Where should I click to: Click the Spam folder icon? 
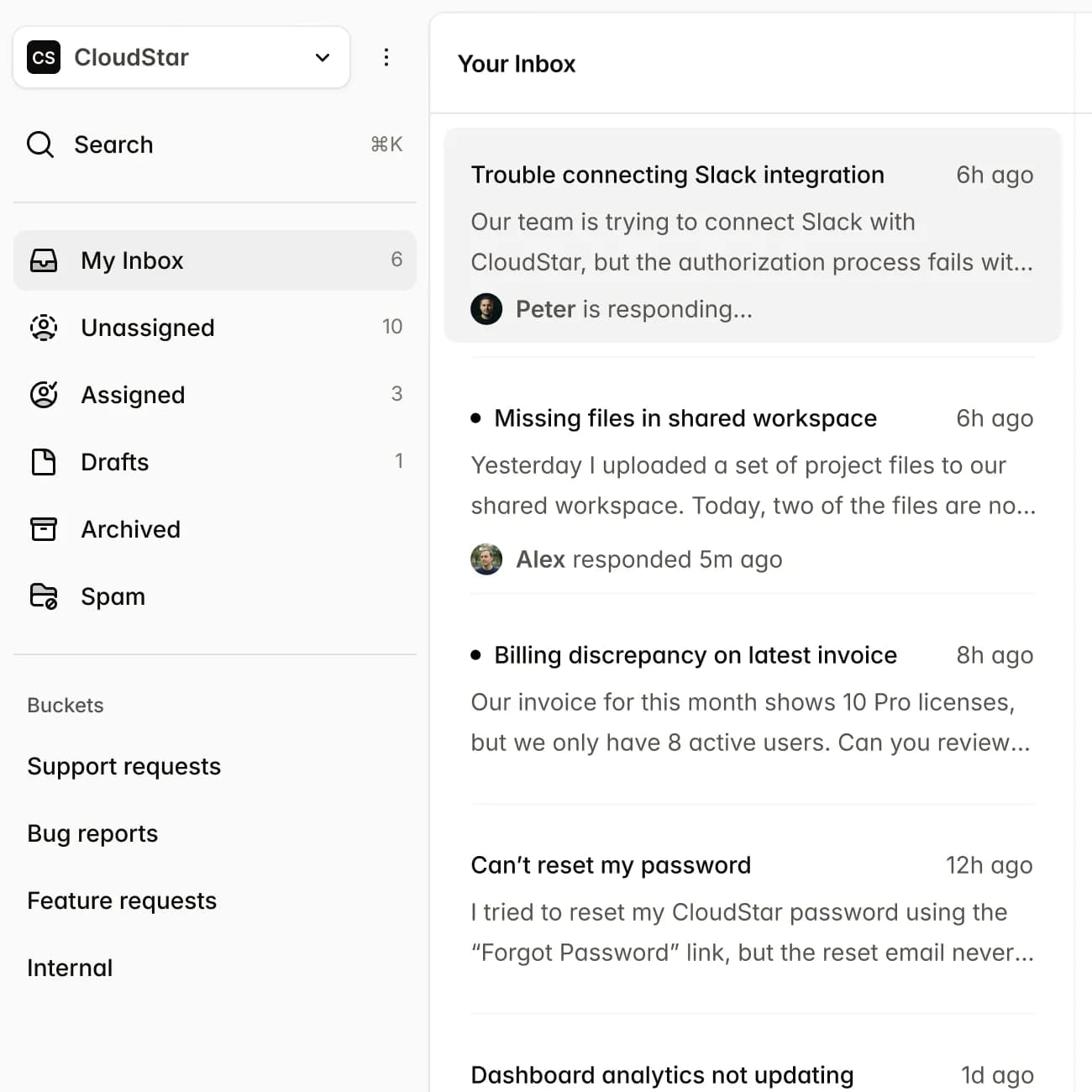(44, 596)
